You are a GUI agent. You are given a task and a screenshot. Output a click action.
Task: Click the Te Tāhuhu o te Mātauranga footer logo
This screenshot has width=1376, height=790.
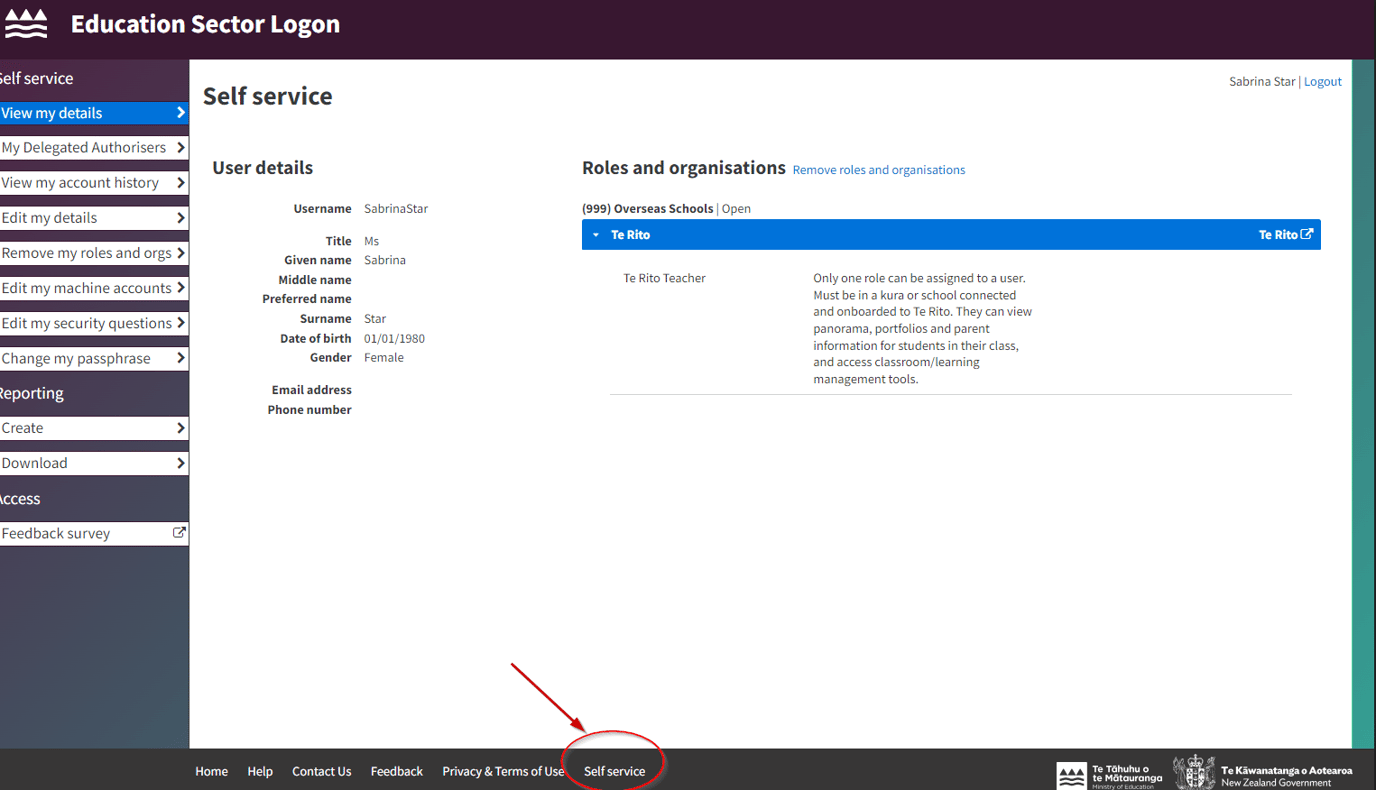(x=1110, y=775)
